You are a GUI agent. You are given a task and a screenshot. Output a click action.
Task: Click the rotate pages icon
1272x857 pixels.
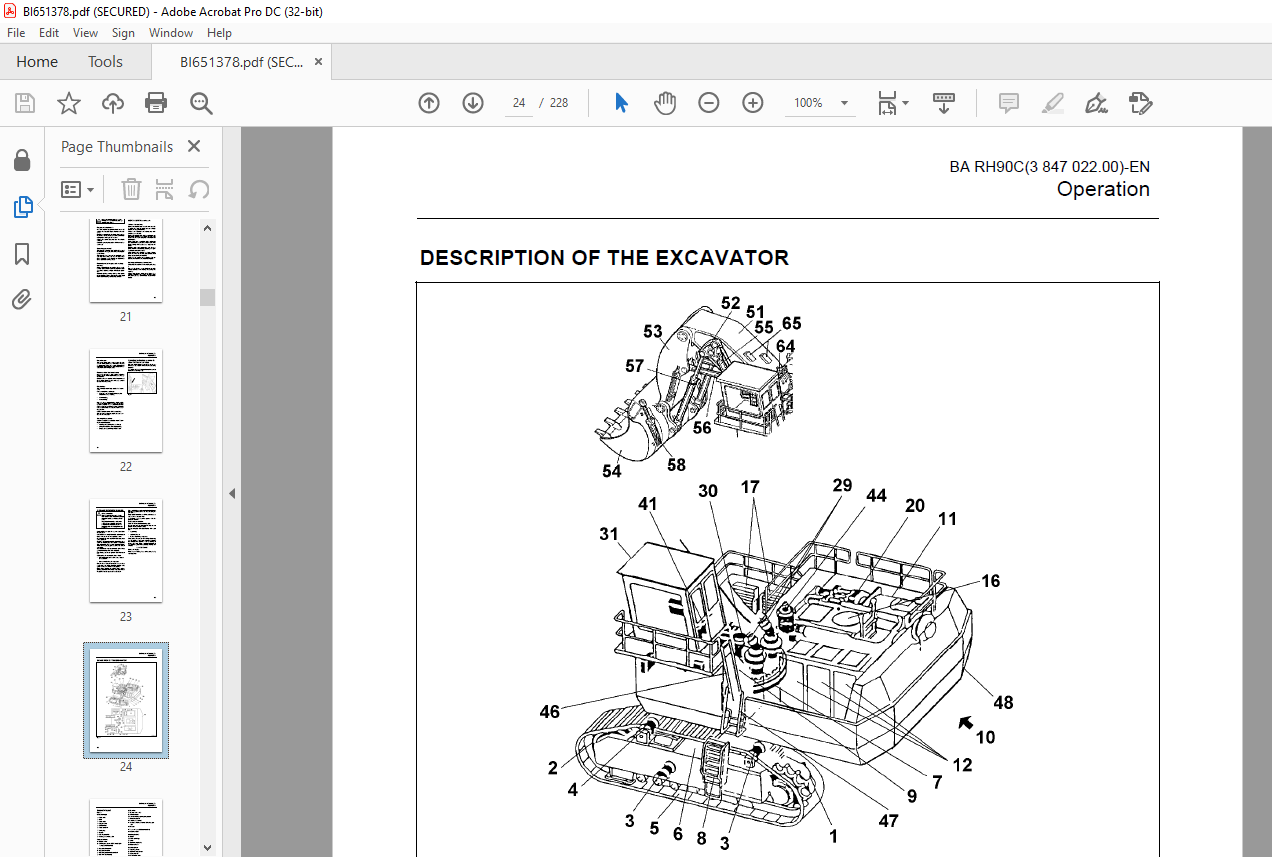pos(199,189)
